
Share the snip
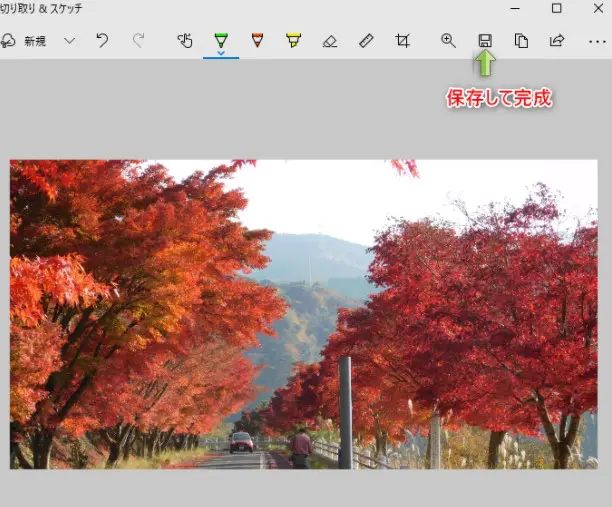click(557, 40)
